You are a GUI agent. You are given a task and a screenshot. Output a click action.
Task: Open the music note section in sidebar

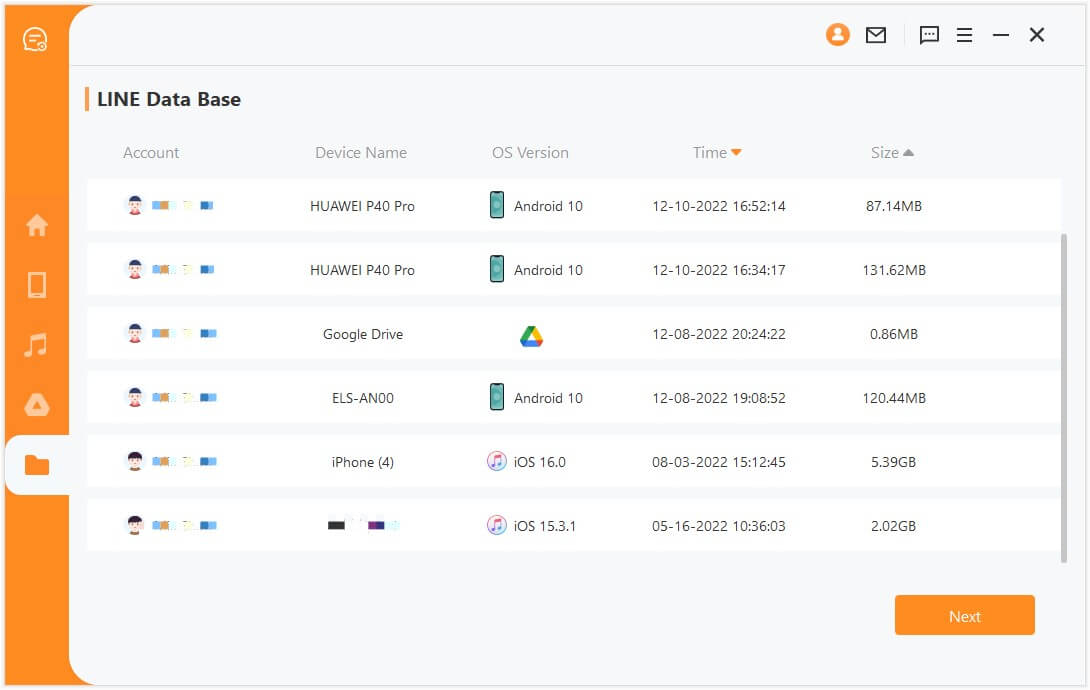37,345
